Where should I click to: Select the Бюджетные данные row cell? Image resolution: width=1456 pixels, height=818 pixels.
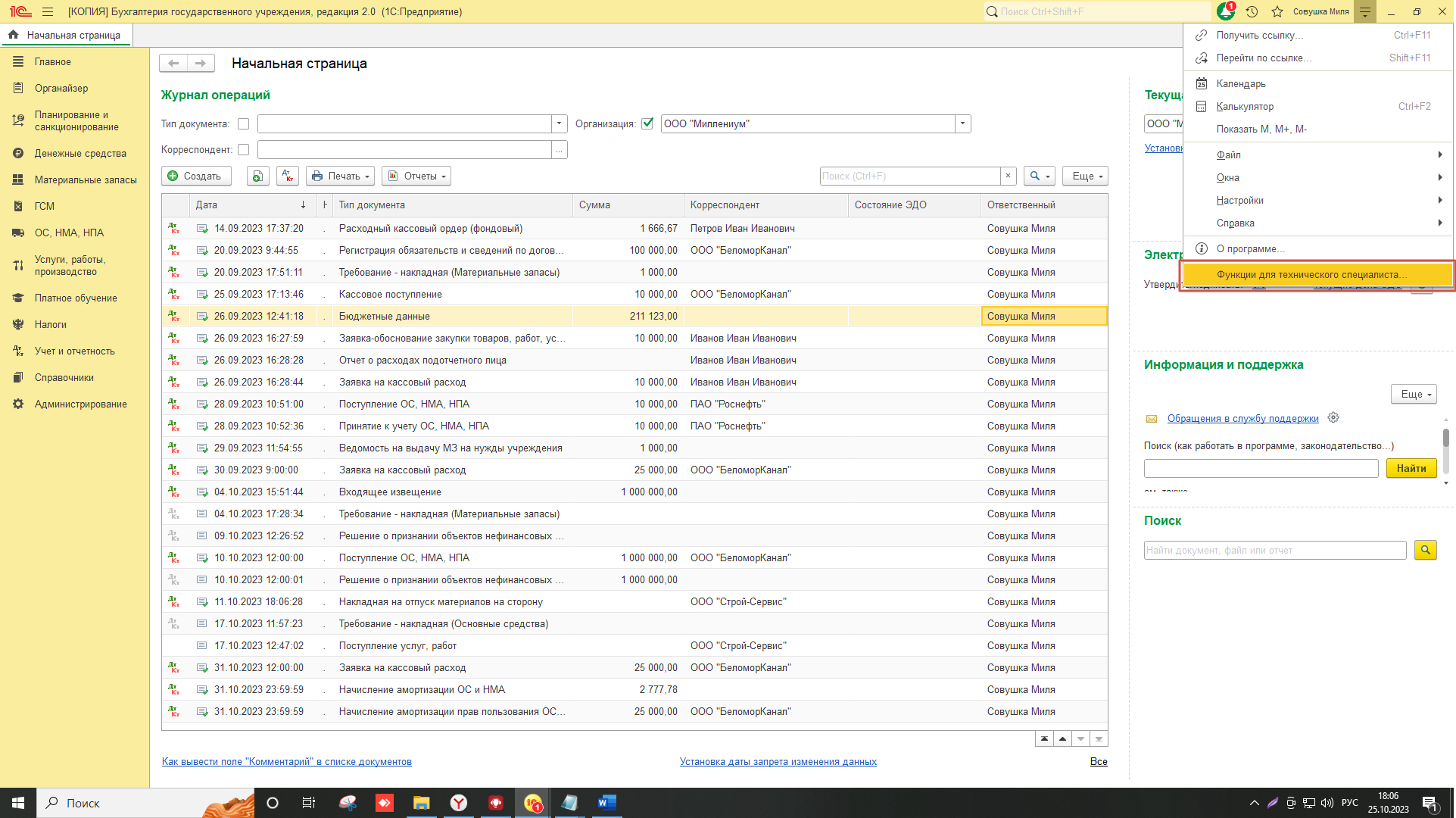pyautogui.click(x=452, y=317)
